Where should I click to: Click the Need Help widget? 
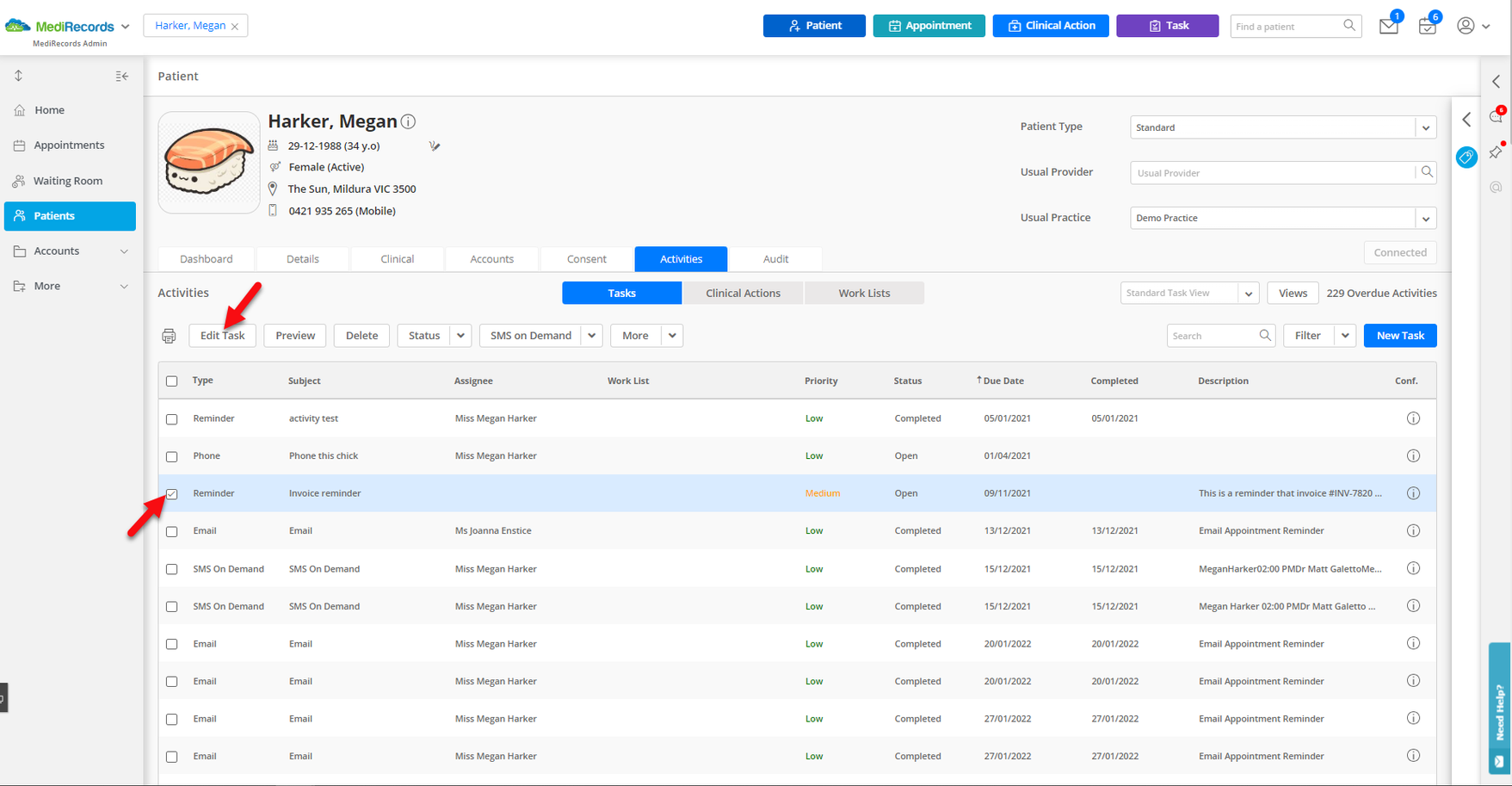pyautogui.click(x=1500, y=709)
